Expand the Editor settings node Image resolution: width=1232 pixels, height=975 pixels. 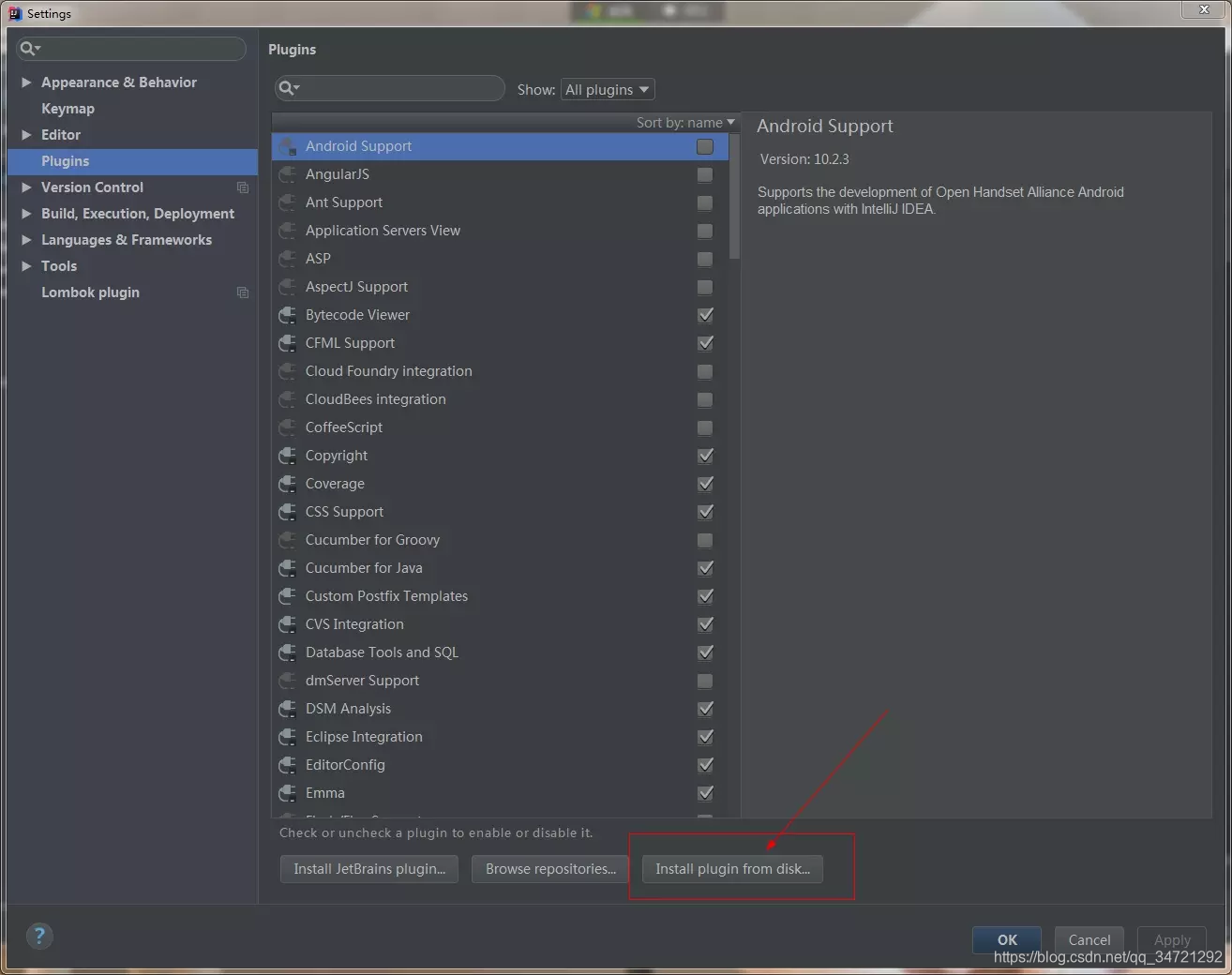(26, 135)
